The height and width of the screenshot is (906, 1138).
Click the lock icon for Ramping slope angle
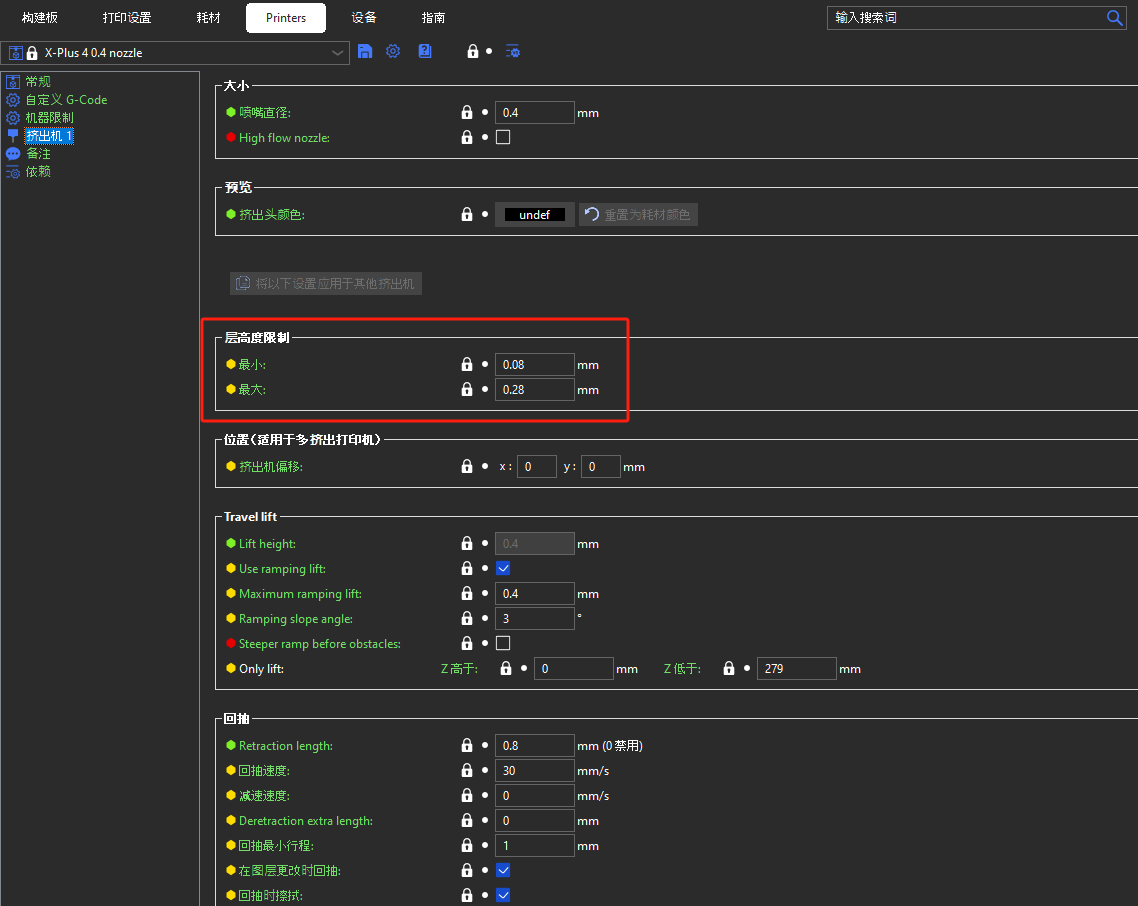coord(467,619)
